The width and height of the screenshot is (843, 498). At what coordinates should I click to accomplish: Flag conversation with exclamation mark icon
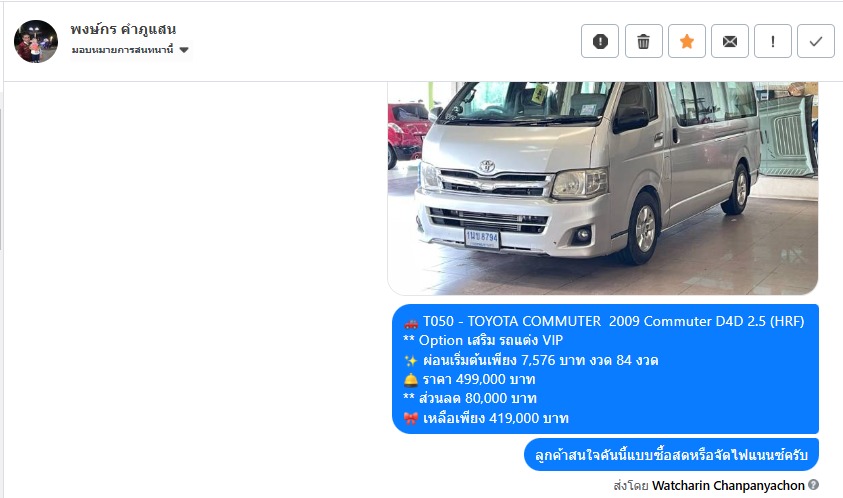[x=773, y=41]
